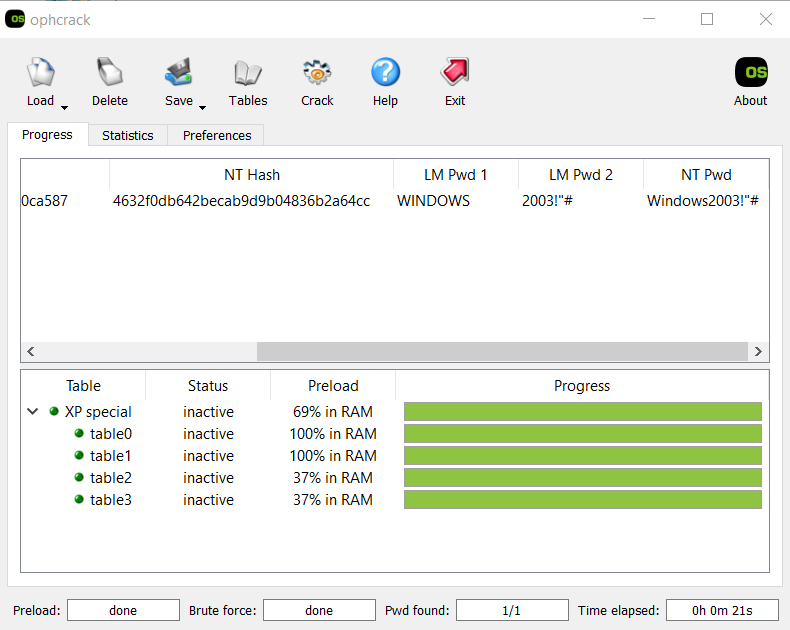Screen dimensions: 790x630
Task: Click the LM Pwd 2 column header
Action: [x=580, y=175]
